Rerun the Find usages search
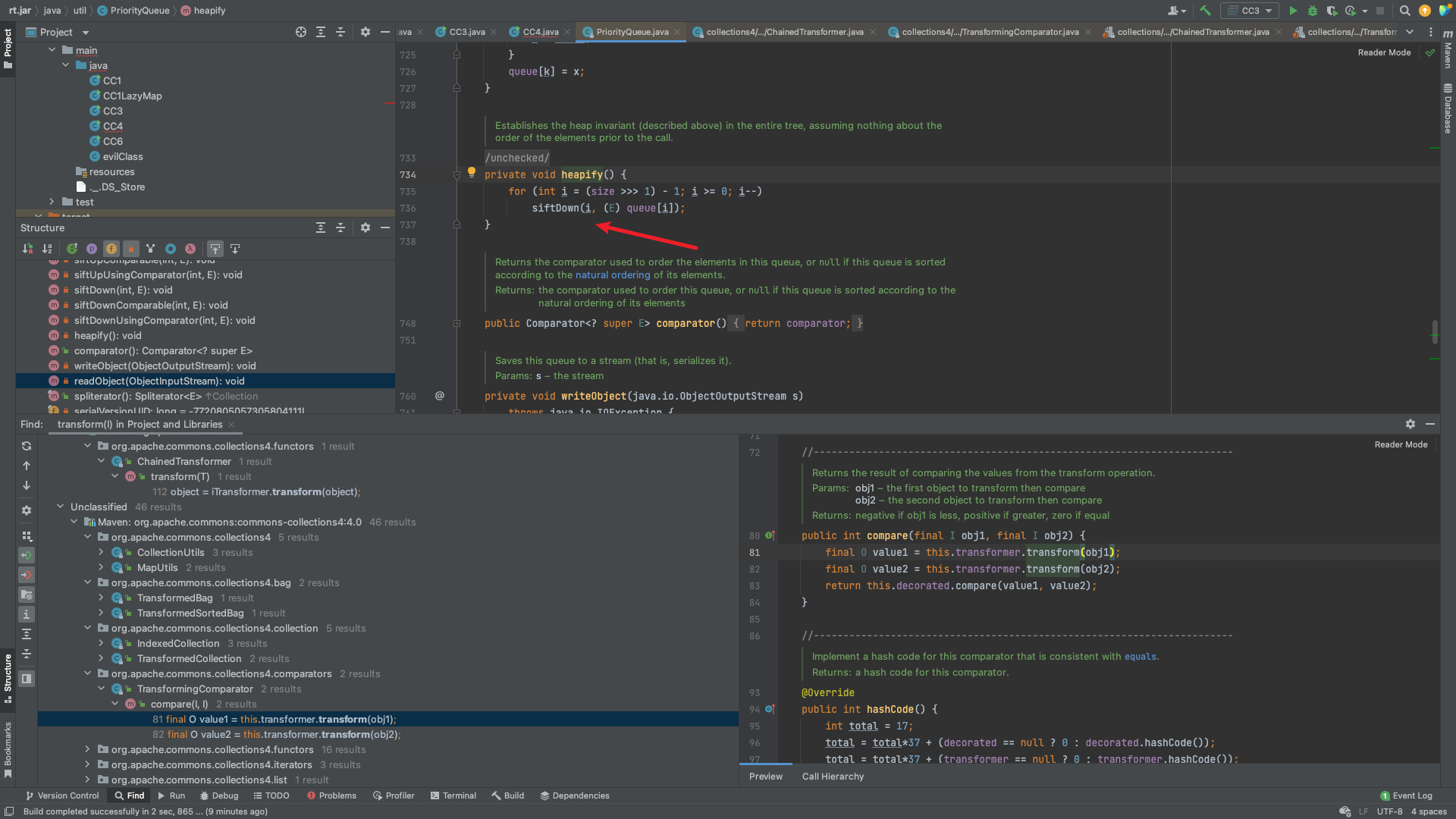Image resolution: width=1456 pixels, height=819 pixels. click(27, 446)
